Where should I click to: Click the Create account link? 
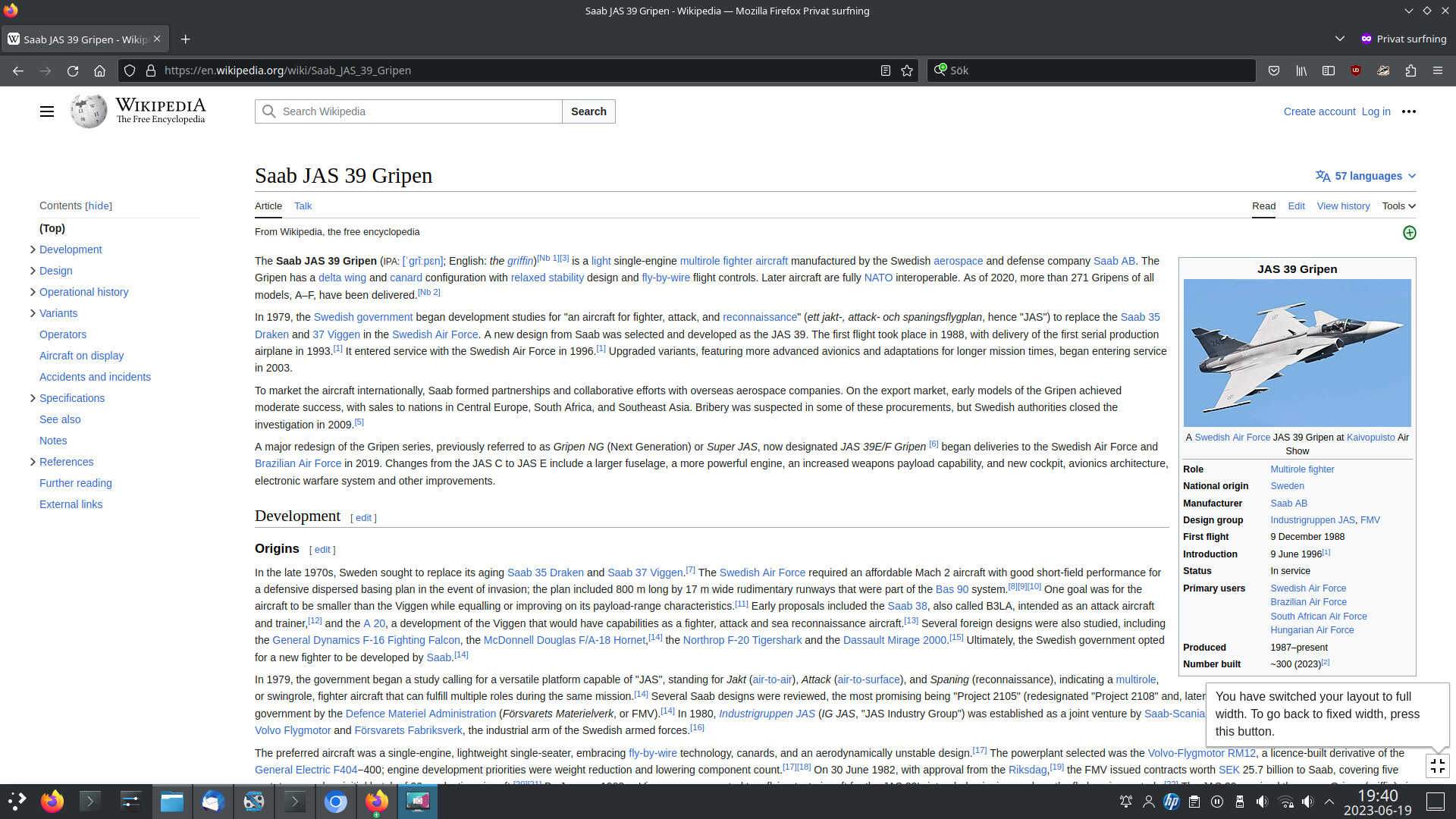click(x=1319, y=111)
